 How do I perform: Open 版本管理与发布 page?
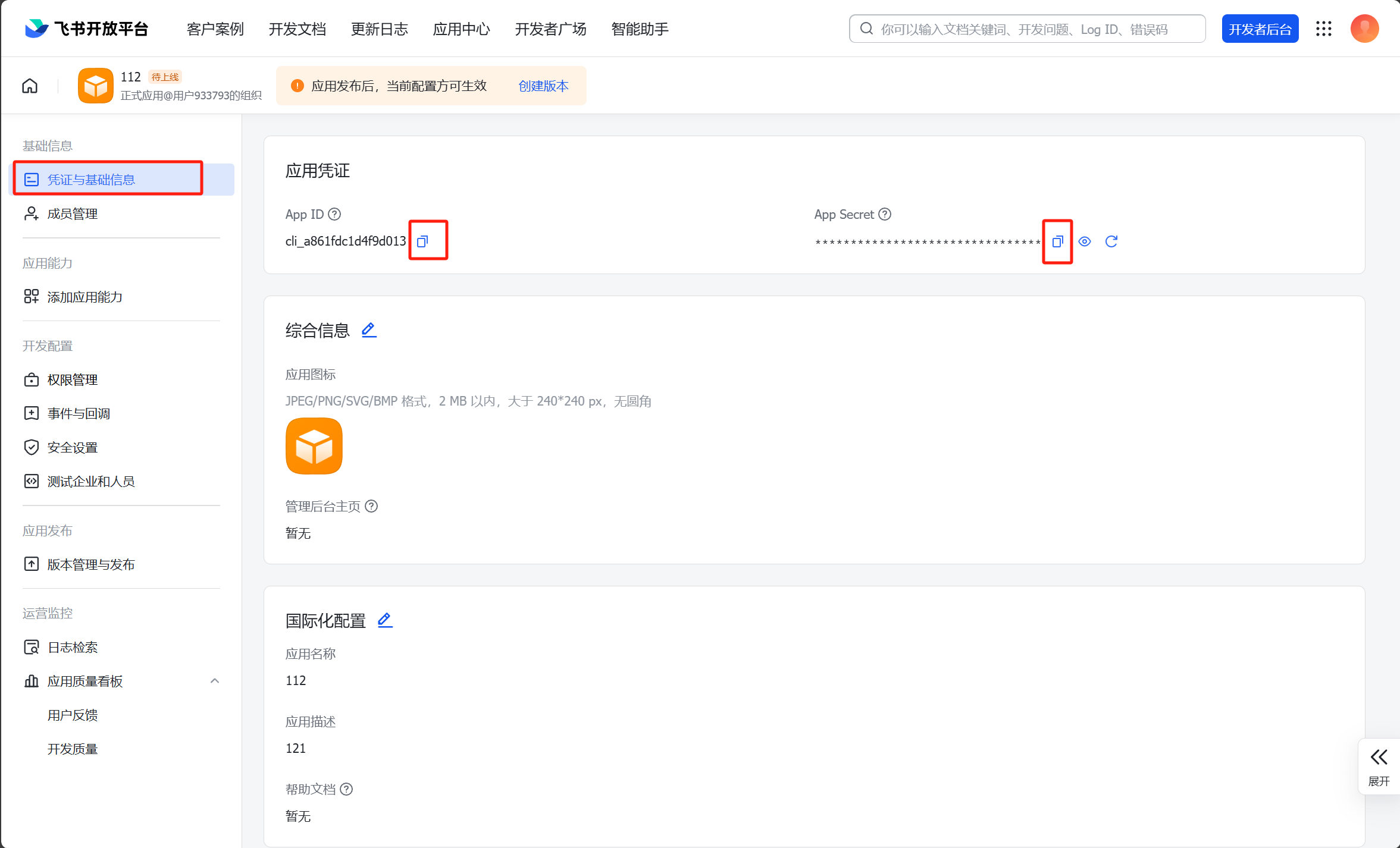(x=91, y=564)
